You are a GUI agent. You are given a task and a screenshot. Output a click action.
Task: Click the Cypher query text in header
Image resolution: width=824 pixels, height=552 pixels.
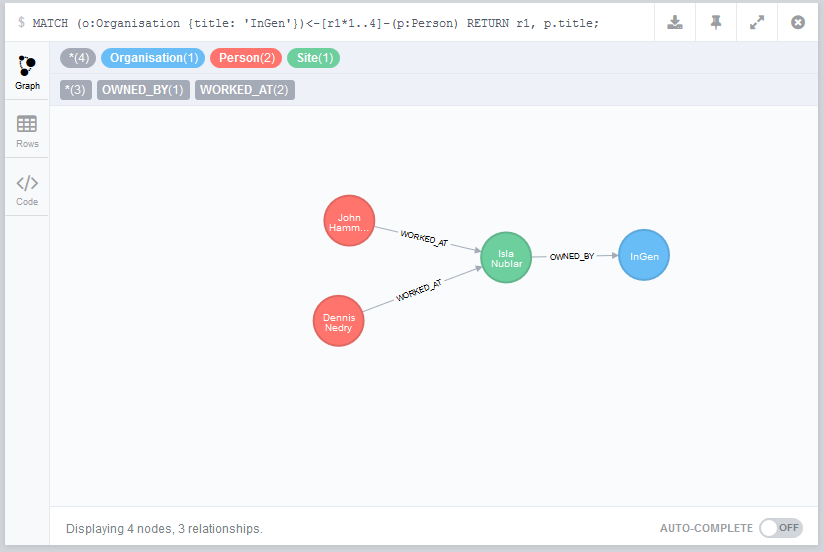coord(315,23)
